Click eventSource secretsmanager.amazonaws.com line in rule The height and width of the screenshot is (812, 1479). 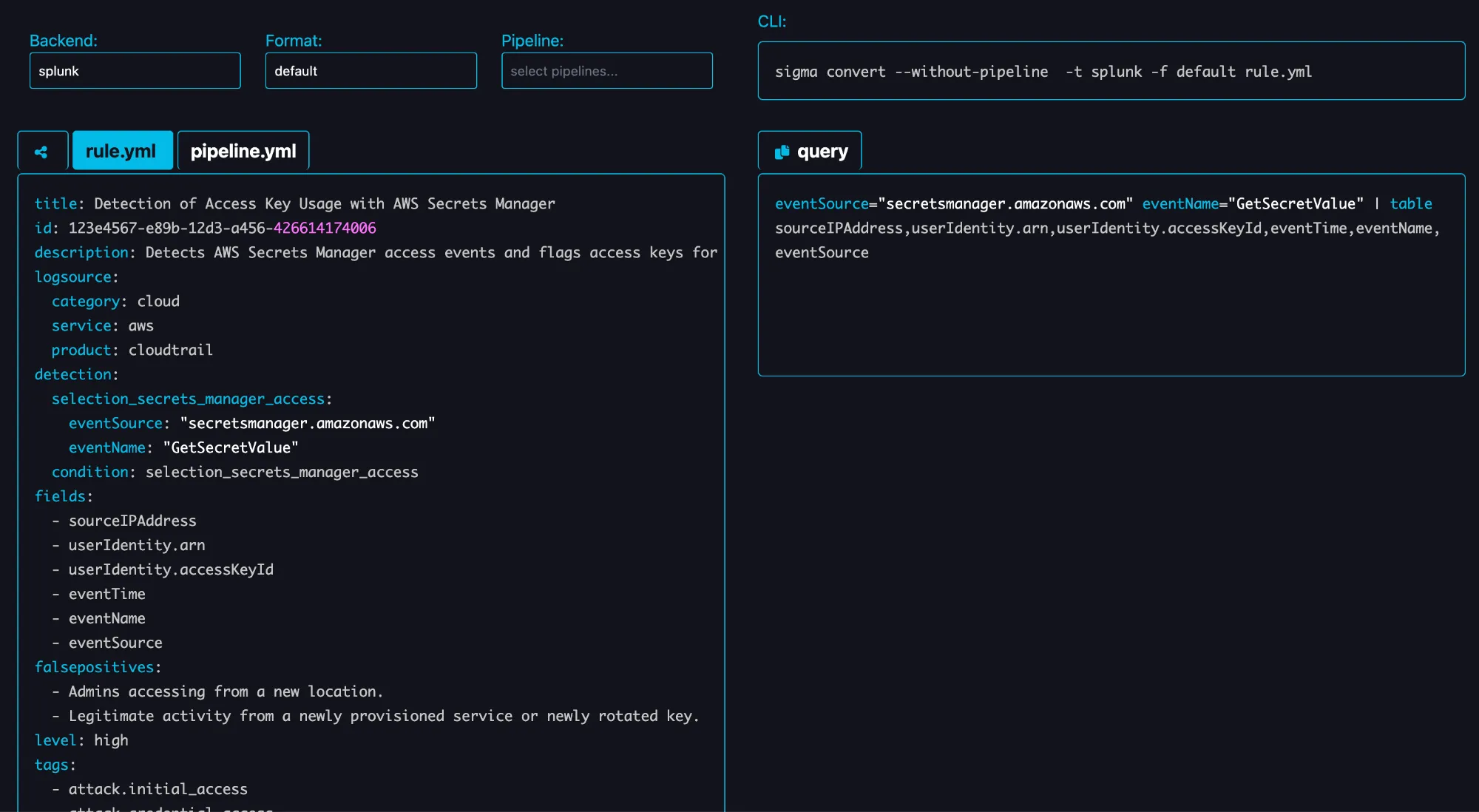251,423
